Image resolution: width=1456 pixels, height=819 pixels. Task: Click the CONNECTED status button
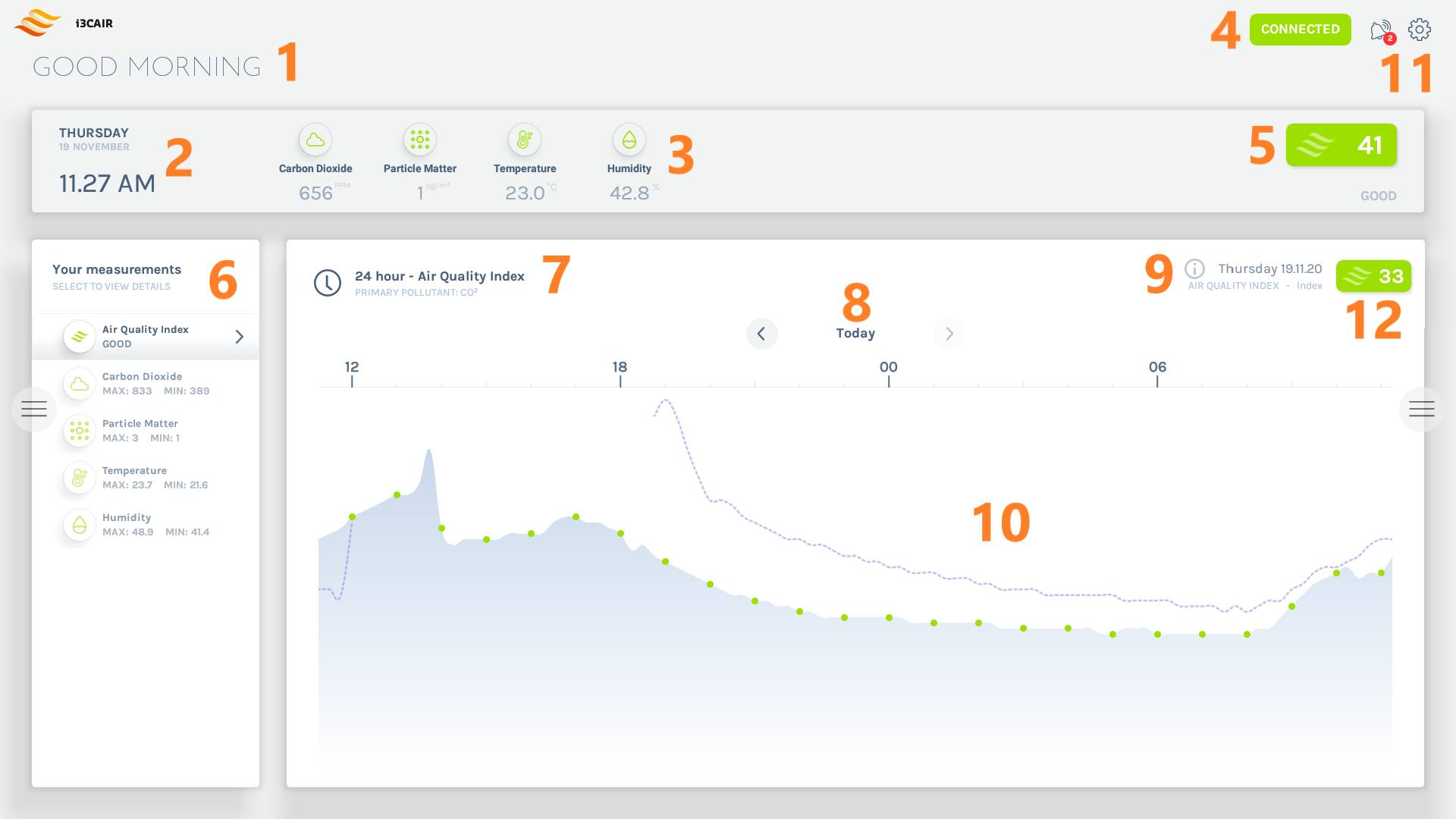pyautogui.click(x=1300, y=29)
